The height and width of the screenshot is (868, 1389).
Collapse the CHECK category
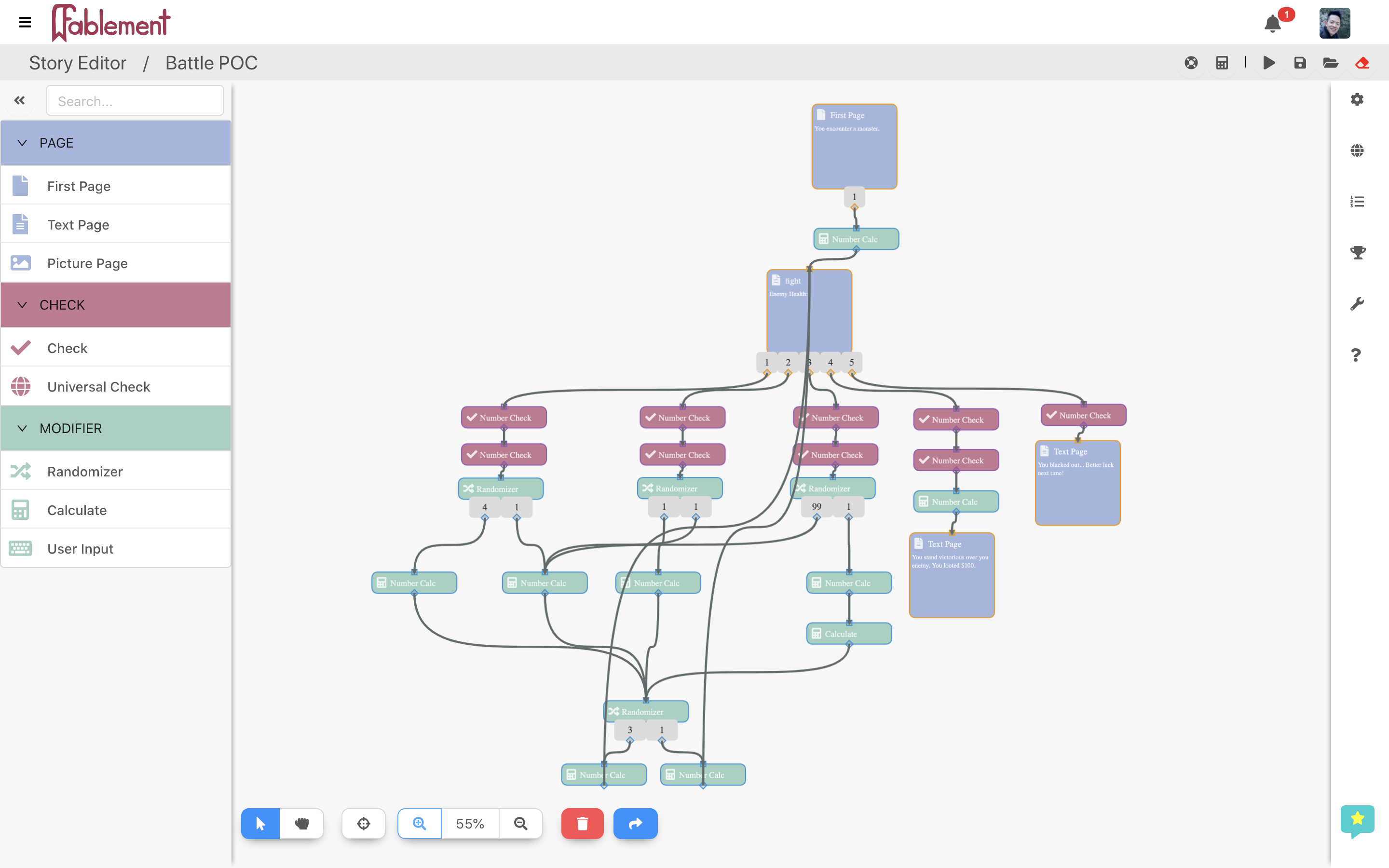point(22,305)
